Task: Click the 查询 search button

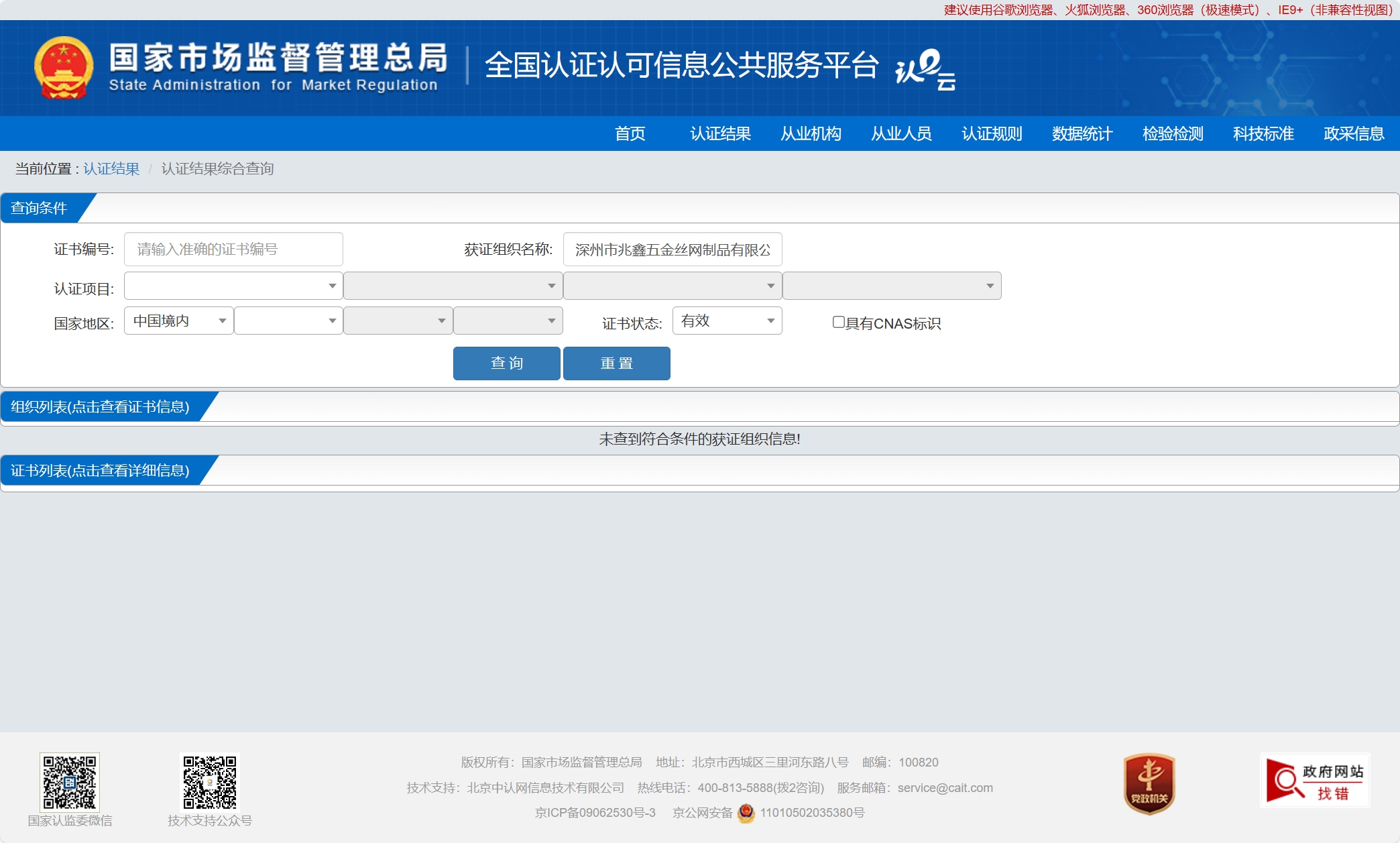Action: coord(507,363)
